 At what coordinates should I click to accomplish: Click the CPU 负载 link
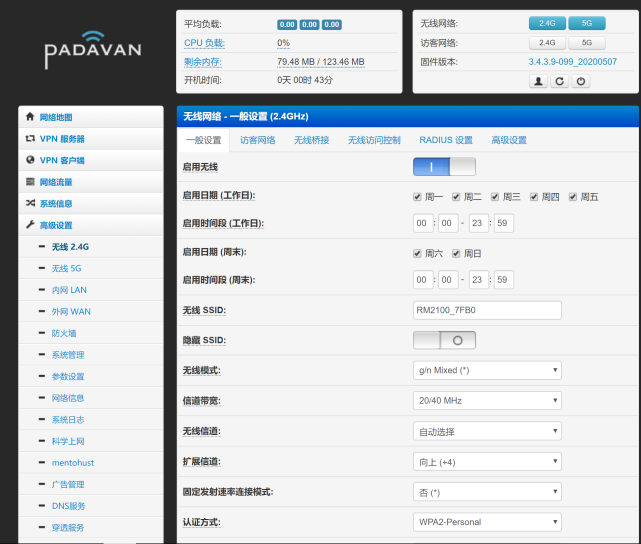pos(204,43)
